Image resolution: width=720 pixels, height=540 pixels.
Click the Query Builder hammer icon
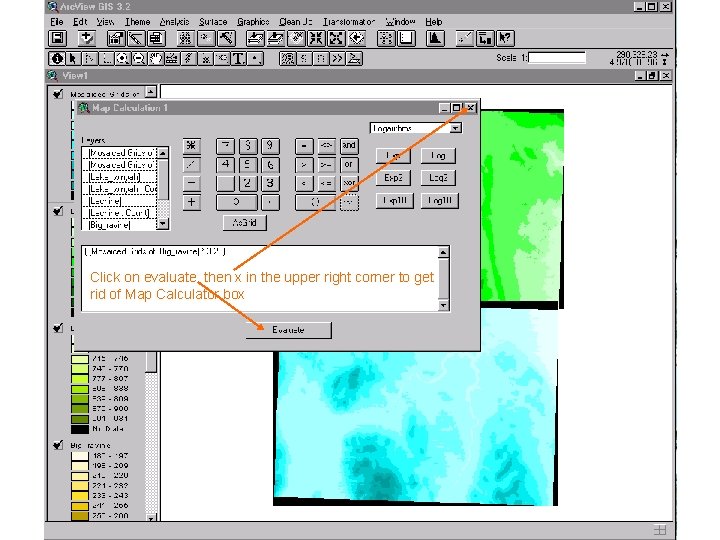(226, 38)
